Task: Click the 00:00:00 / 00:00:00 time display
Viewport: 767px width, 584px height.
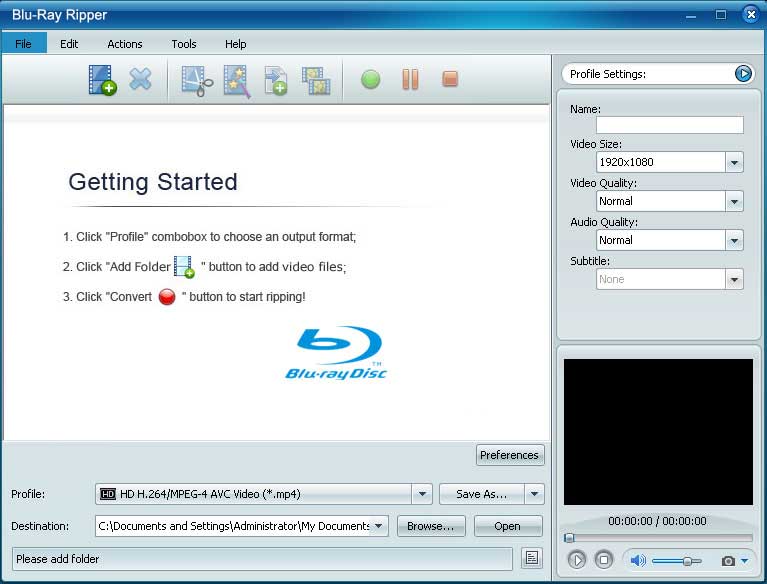Action: click(657, 521)
